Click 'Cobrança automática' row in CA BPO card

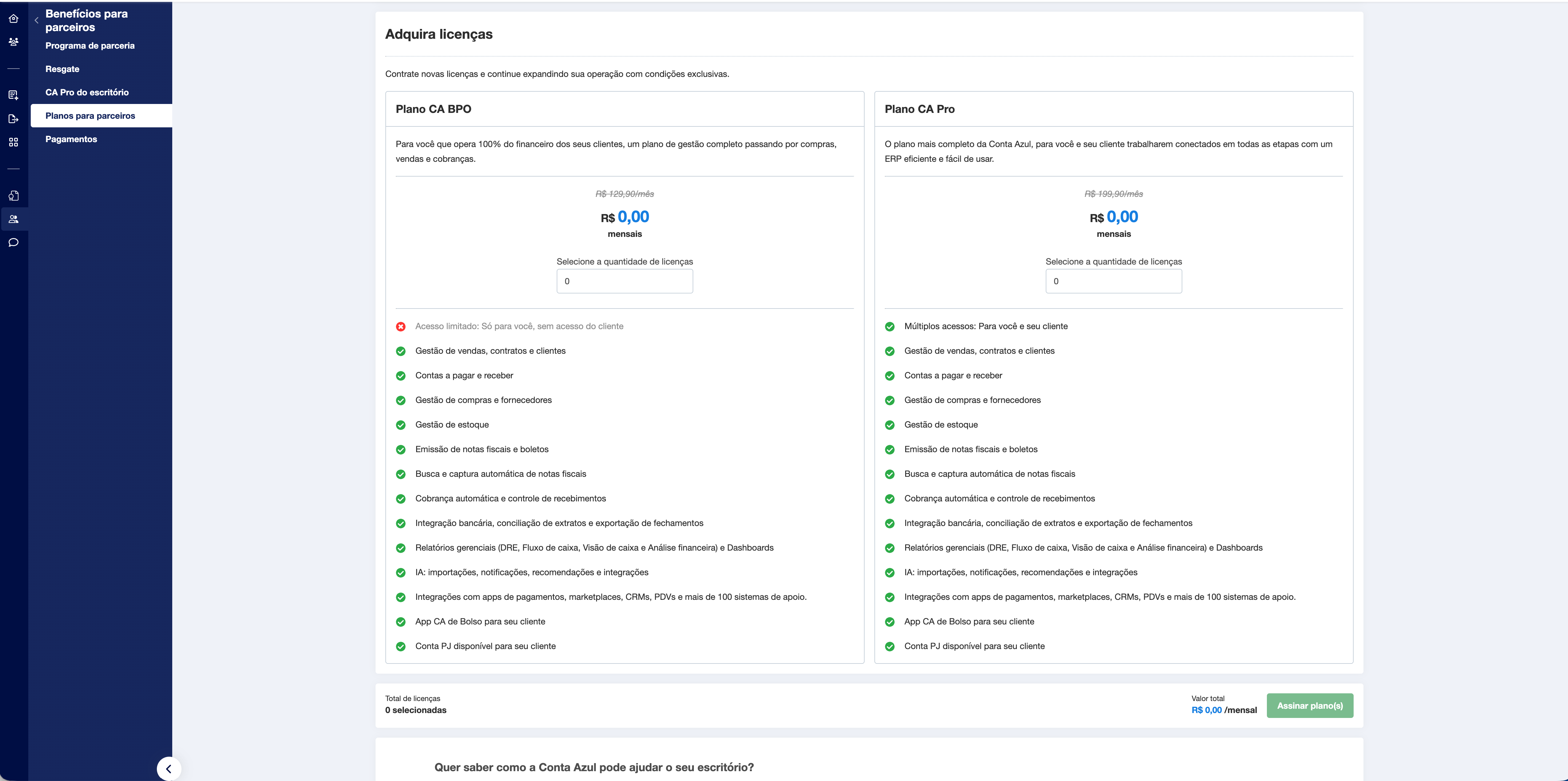click(x=510, y=499)
